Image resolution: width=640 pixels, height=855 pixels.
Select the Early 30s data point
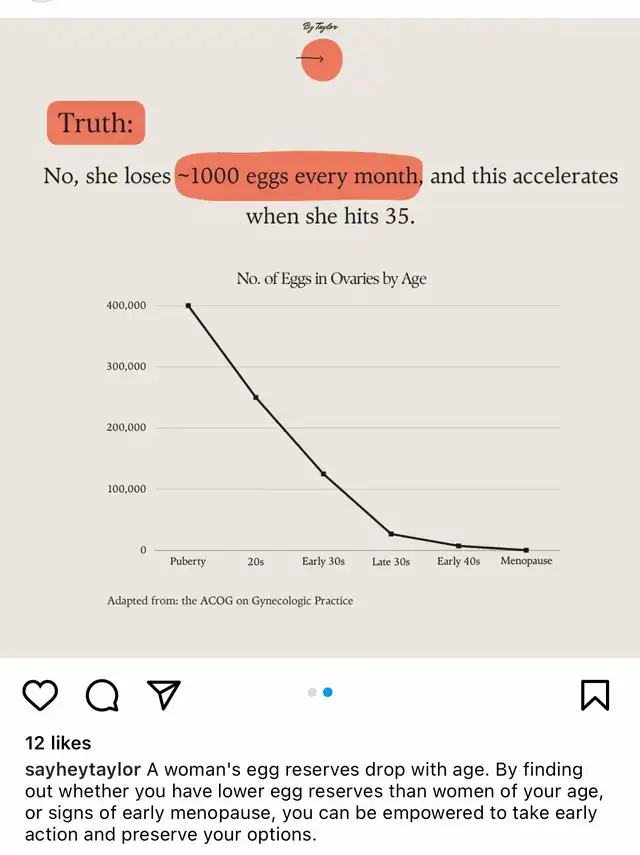click(x=324, y=473)
